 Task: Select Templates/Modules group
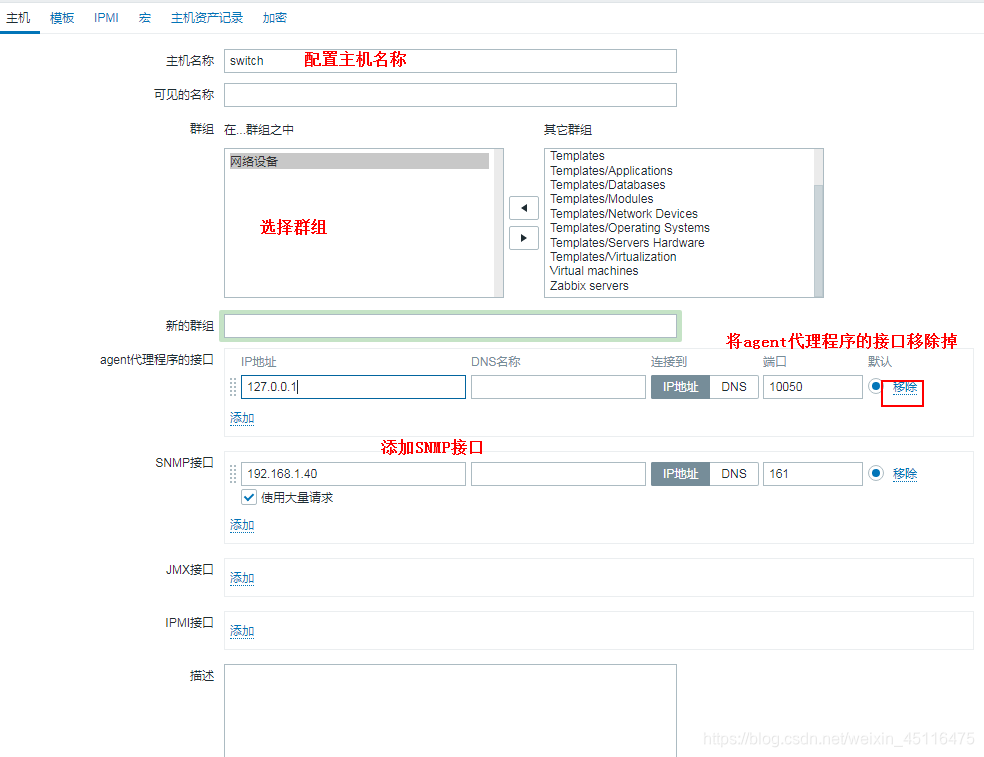click(601, 199)
